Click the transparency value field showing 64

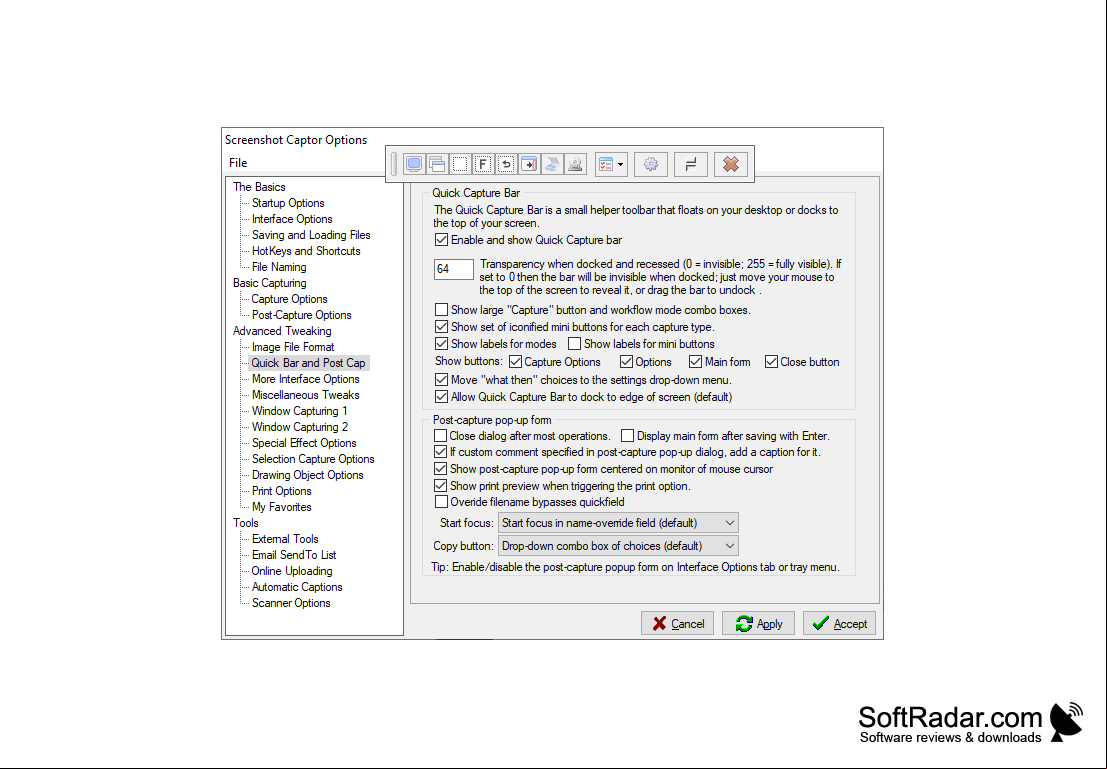coord(453,269)
